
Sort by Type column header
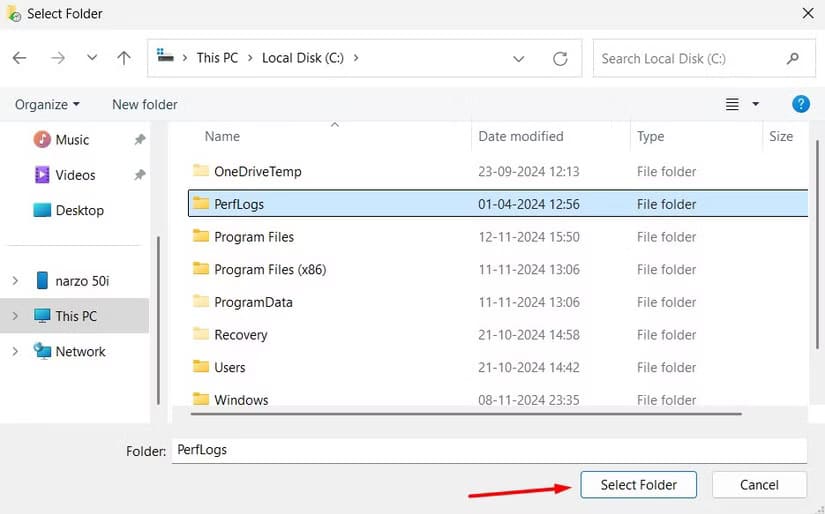[x=650, y=136]
